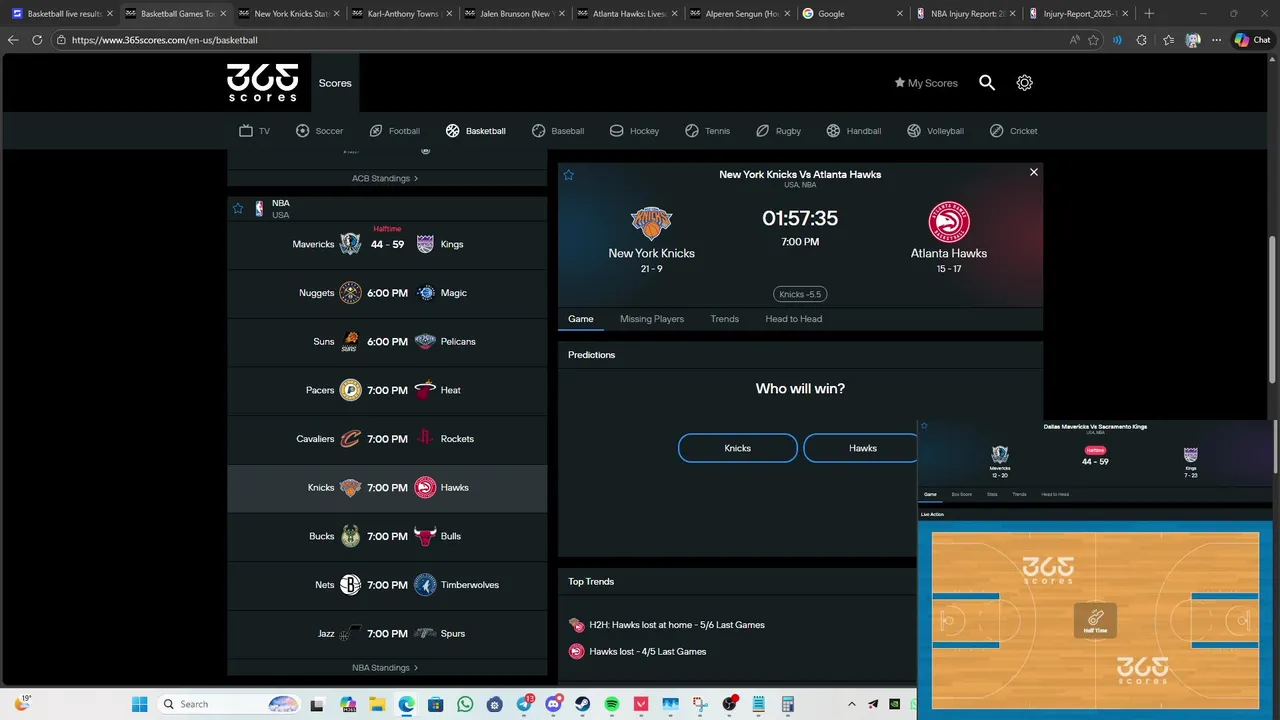Open browser settings and more menu
This screenshot has width=1280, height=720.
(x=1216, y=40)
